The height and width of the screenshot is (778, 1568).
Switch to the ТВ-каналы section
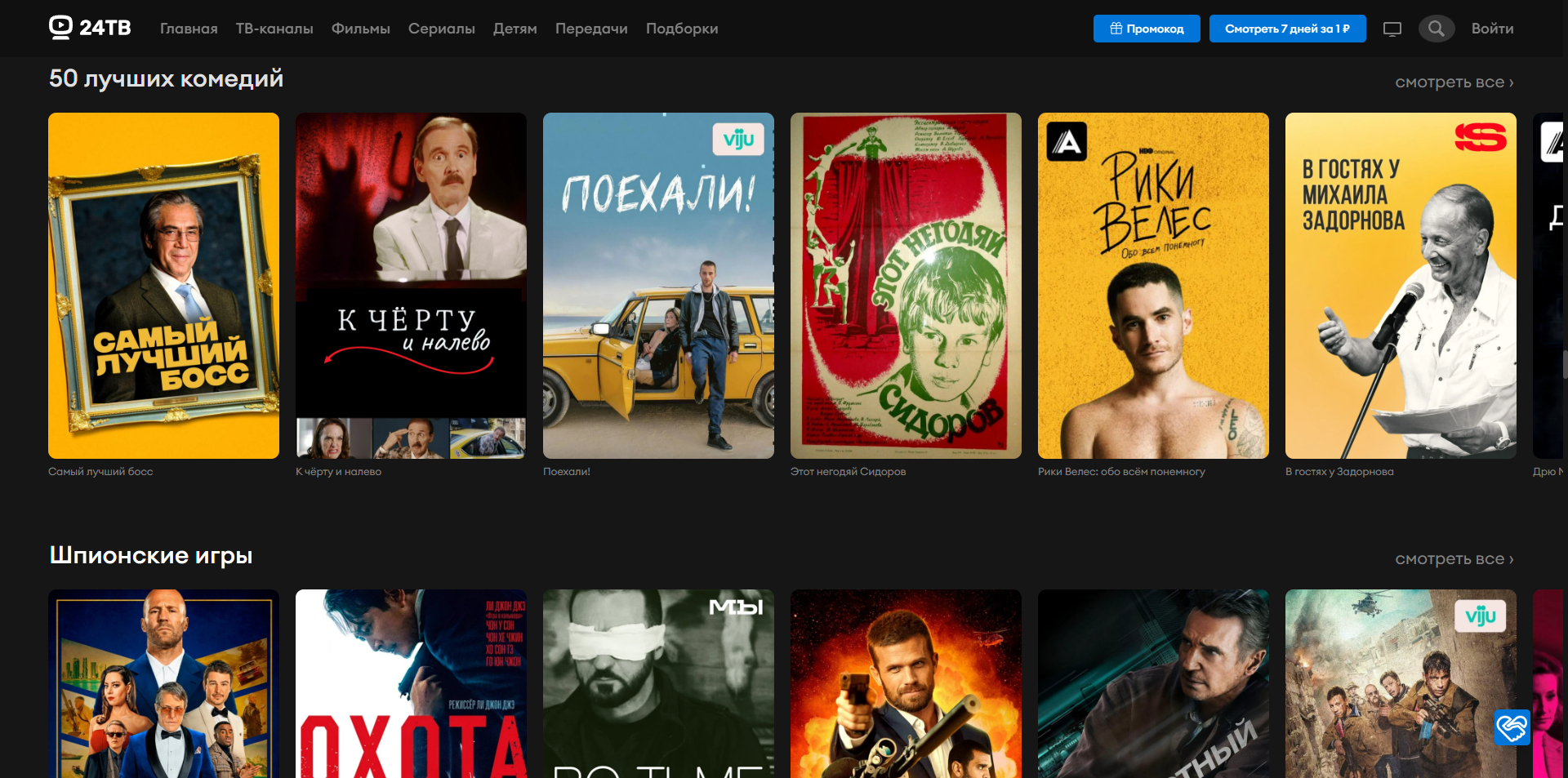coord(274,28)
